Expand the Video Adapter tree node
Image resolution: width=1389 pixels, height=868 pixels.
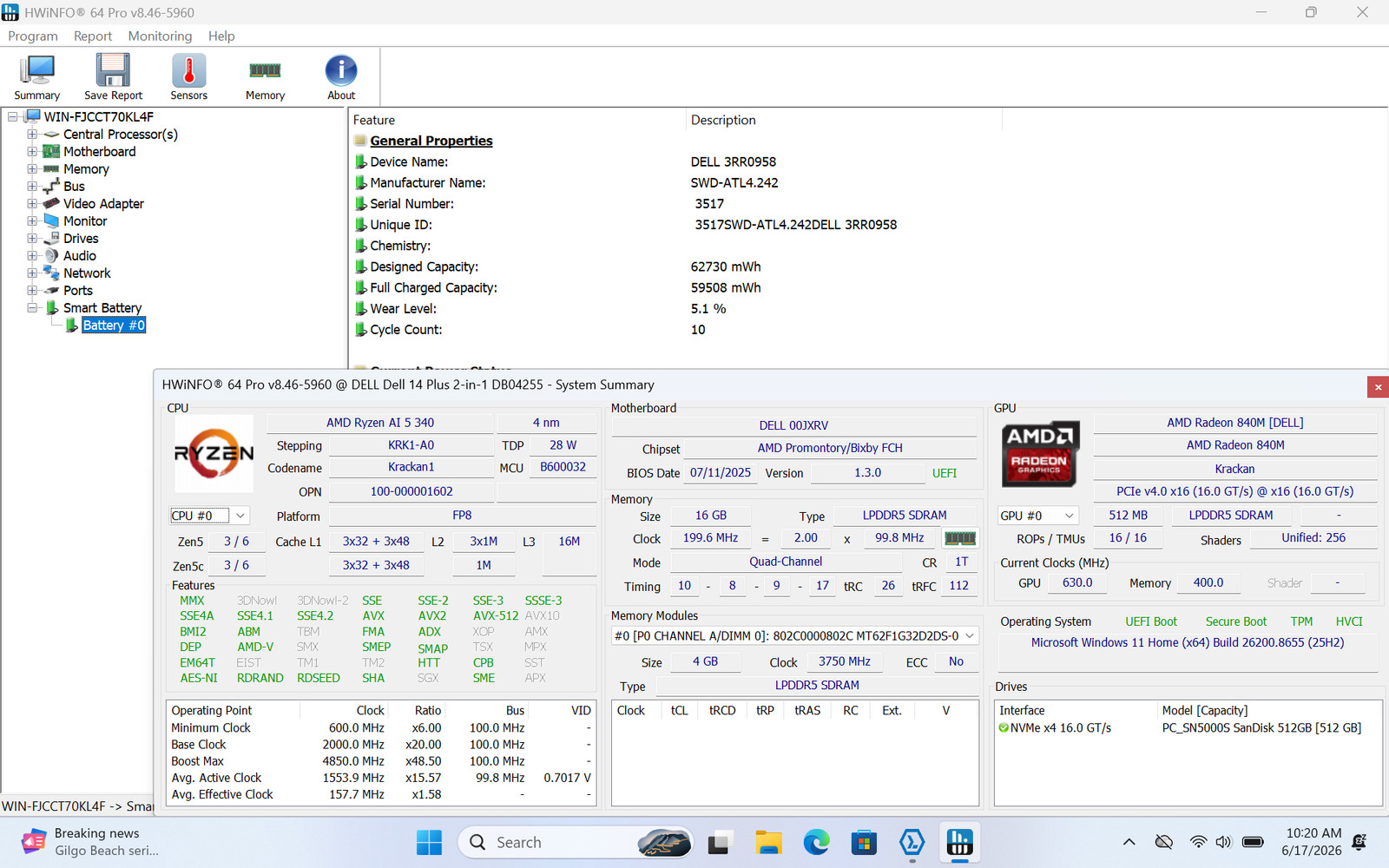pyautogui.click(x=32, y=204)
